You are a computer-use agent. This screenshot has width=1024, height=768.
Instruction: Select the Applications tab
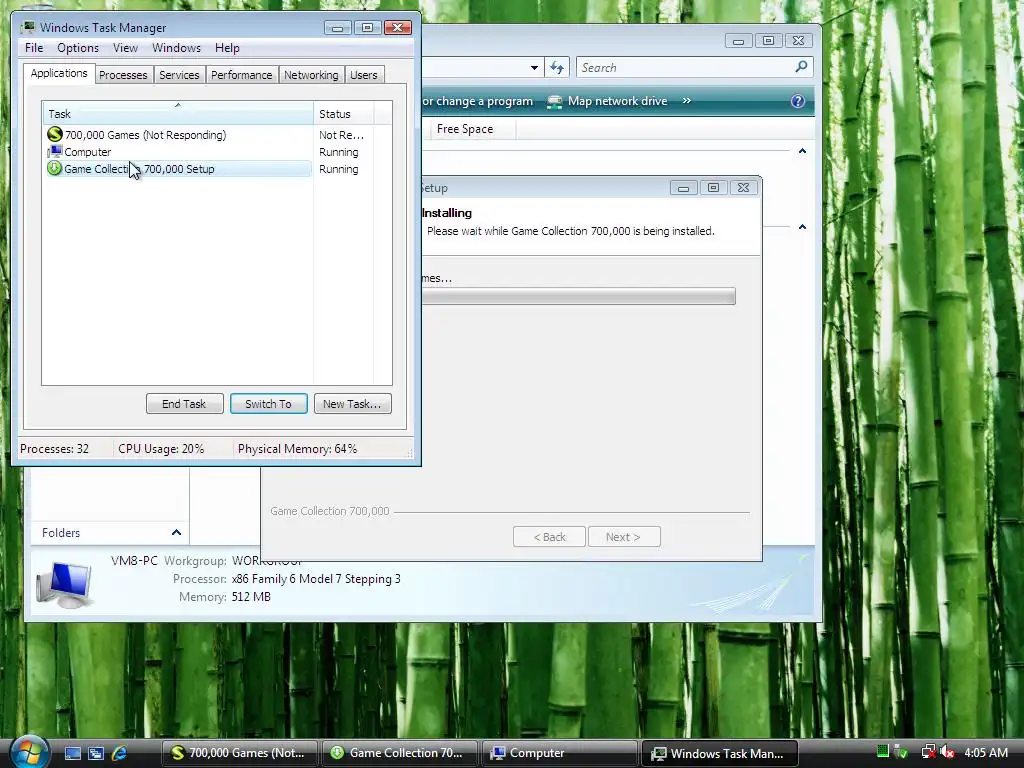click(x=59, y=73)
